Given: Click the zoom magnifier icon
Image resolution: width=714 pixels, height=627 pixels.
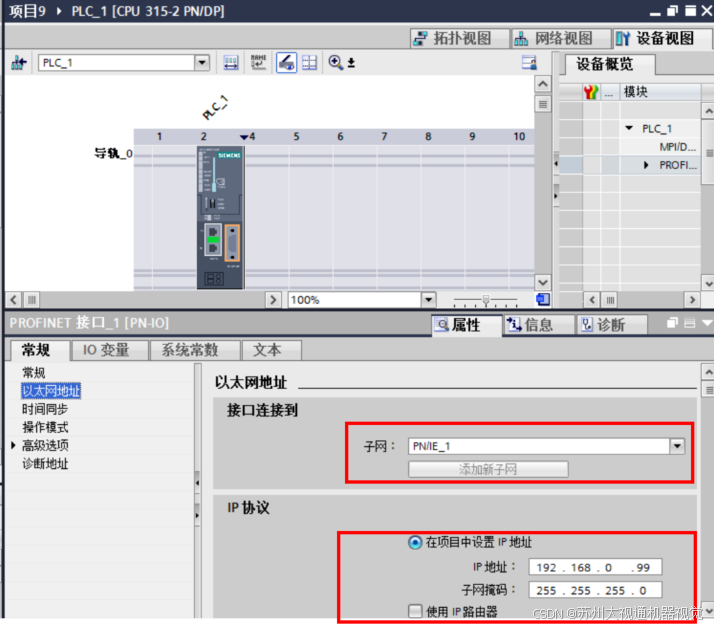Looking at the screenshot, I should (x=336, y=62).
